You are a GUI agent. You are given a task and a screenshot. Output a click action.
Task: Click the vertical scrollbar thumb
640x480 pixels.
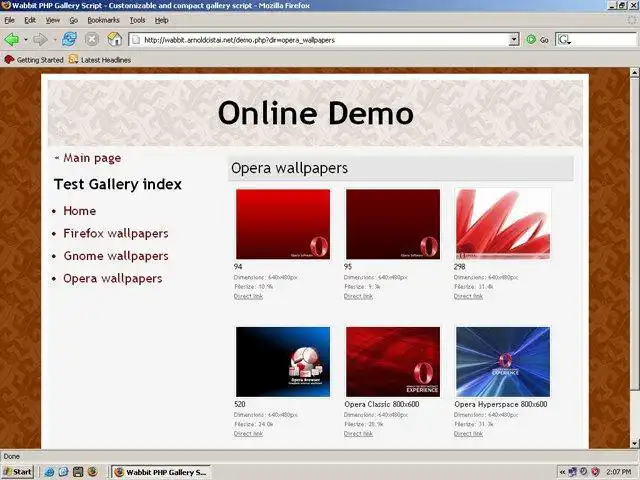pos(634,233)
